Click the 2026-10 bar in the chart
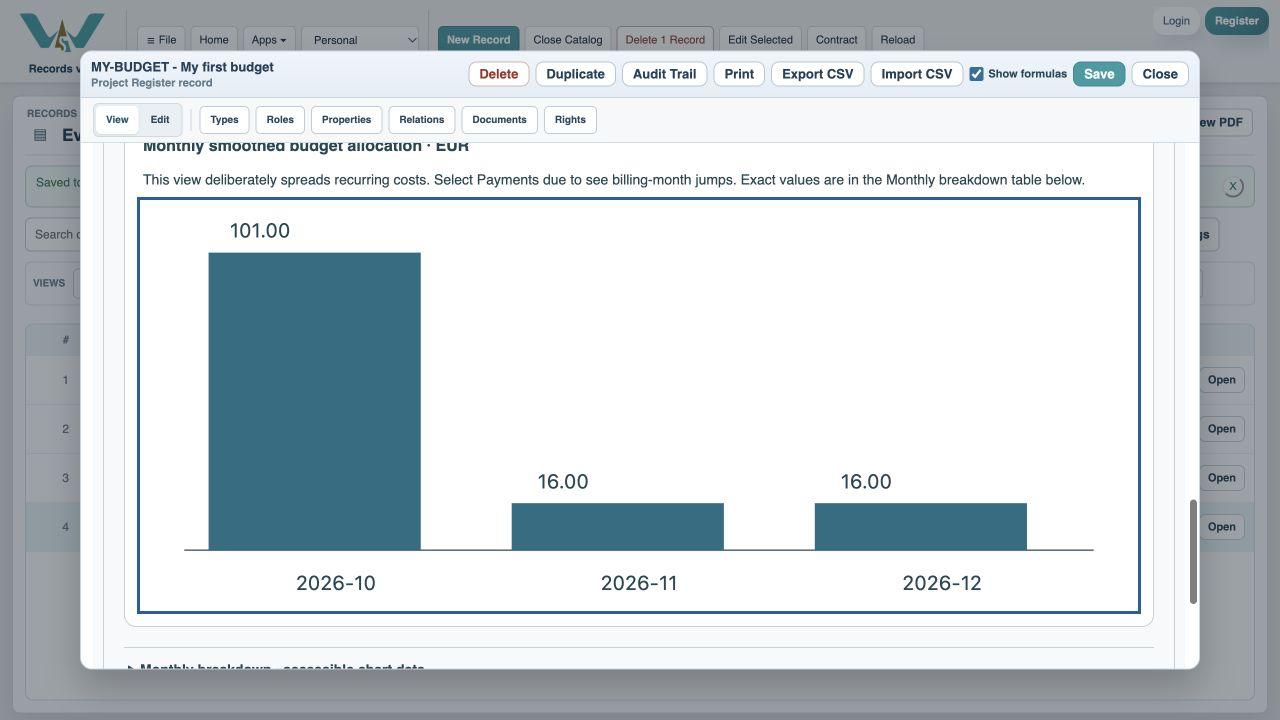Image resolution: width=1280 pixels, height=720 pixels. [x=314, y=401]
